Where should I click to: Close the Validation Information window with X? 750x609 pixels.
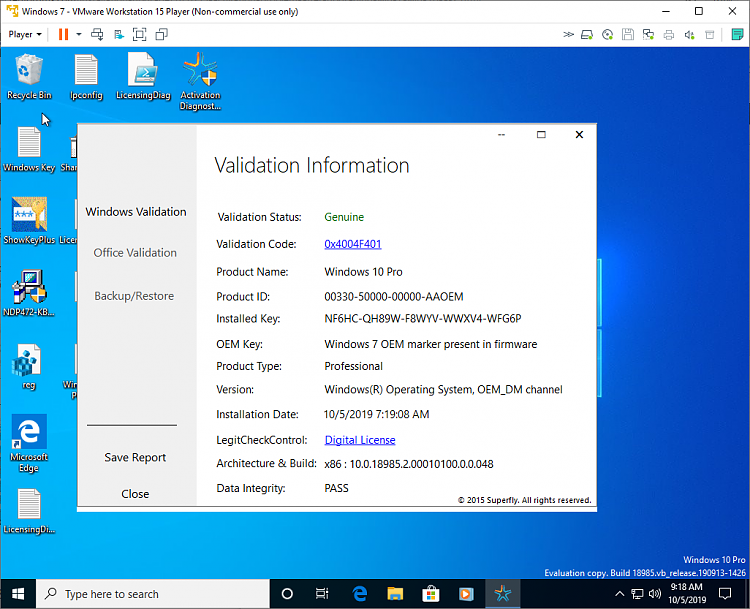pyautogui.click(x=579, y=134)
